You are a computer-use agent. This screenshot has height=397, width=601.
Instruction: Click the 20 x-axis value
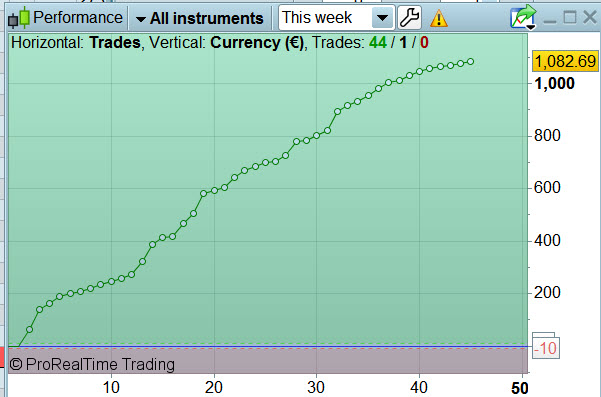(x=213, y=387)
